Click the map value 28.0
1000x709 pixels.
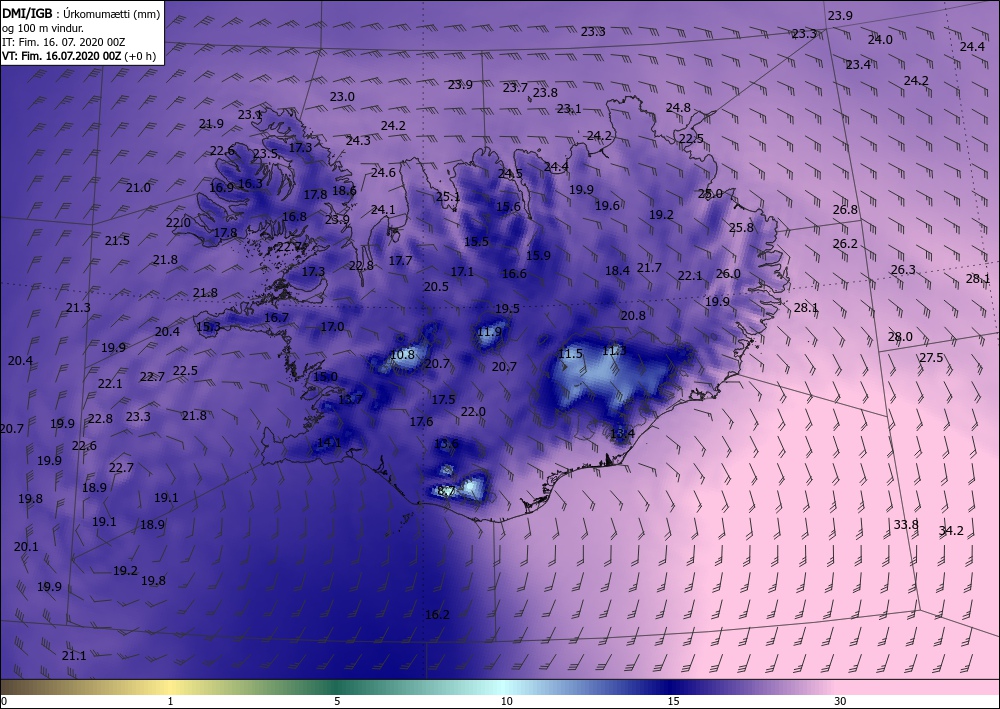point(900,337)
